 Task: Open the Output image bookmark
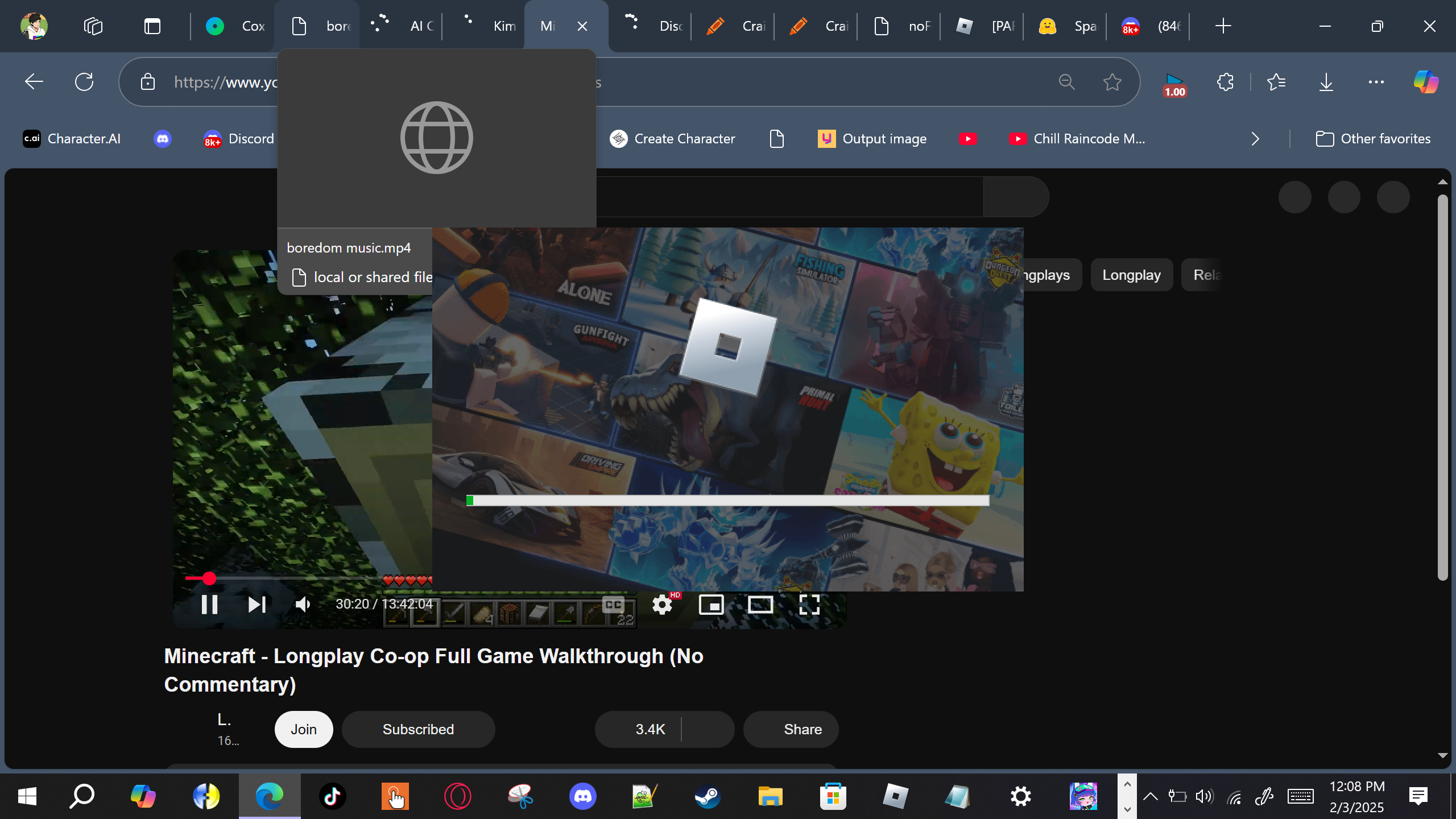click(872, 139)
